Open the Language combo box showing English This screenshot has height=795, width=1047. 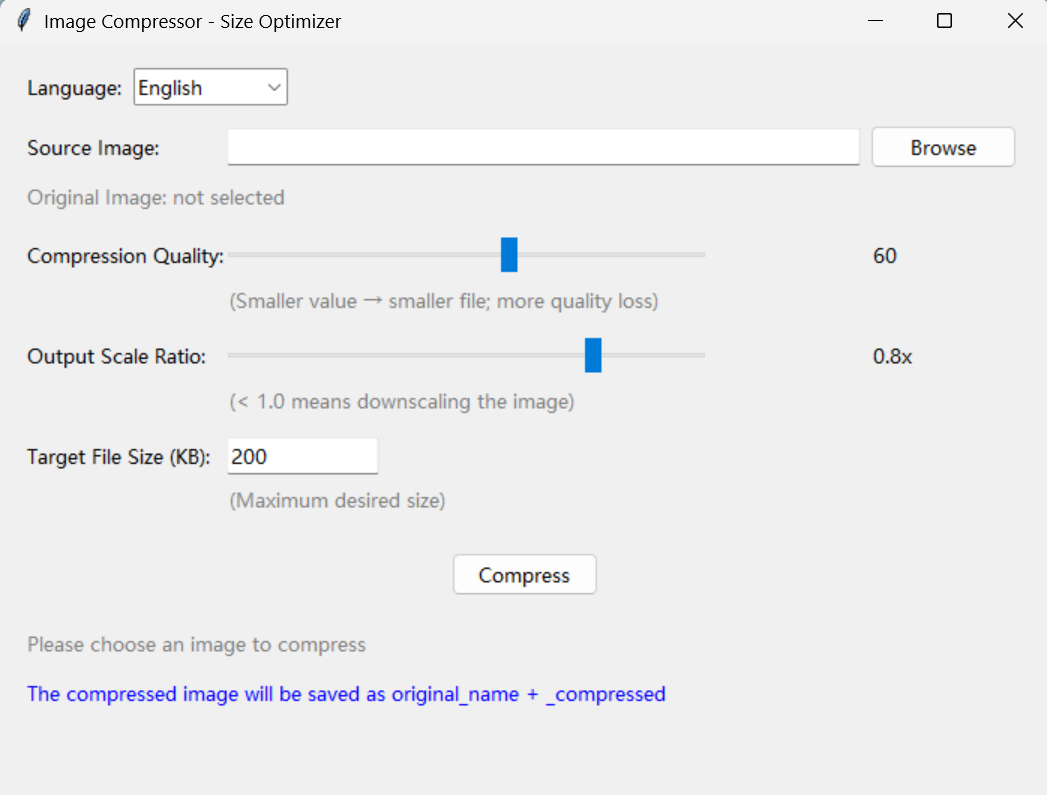tap(200, 88)
